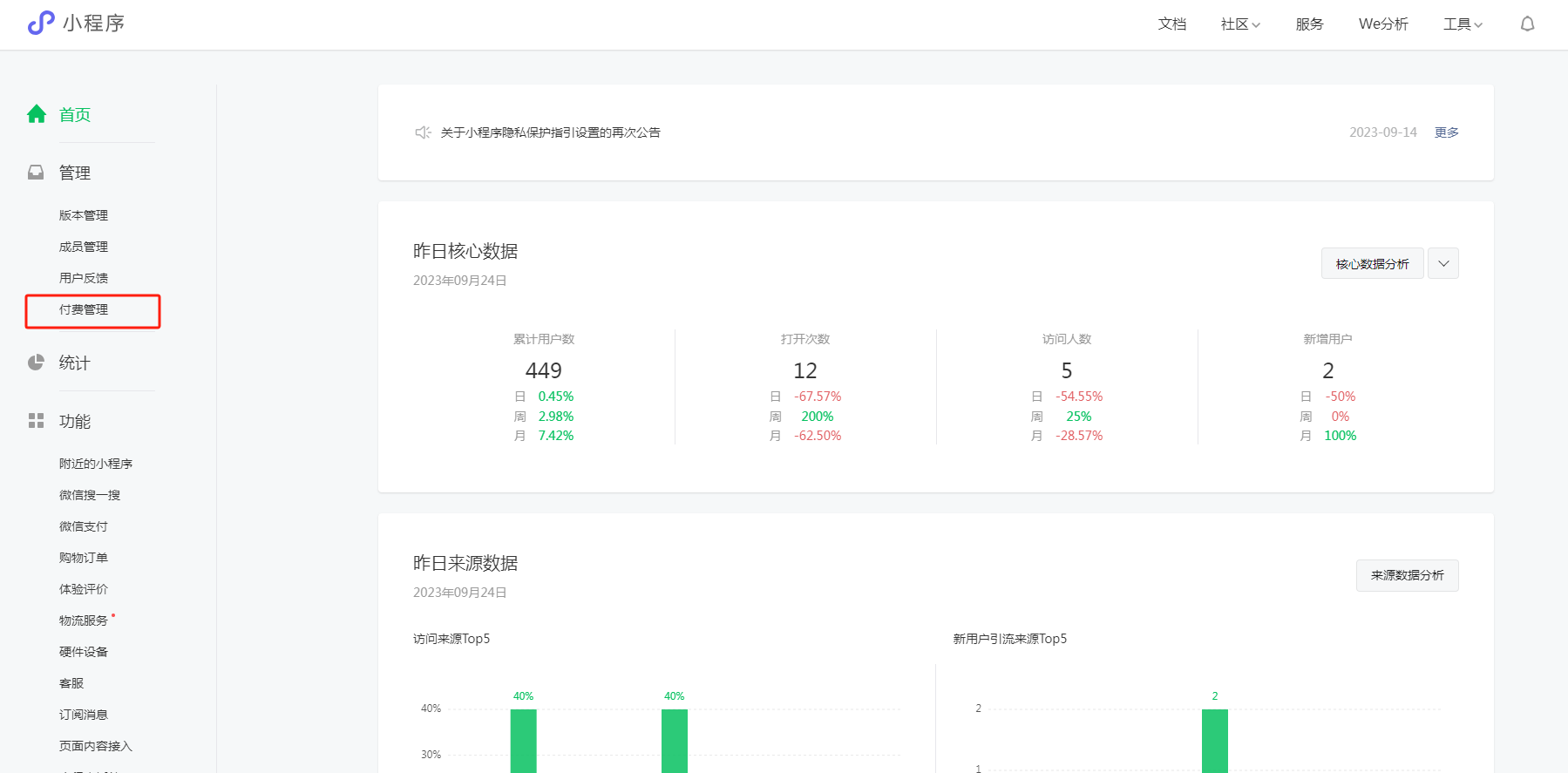
Task: Expand the 工具 dropdown menu
Action: [x=1463, y=24]
